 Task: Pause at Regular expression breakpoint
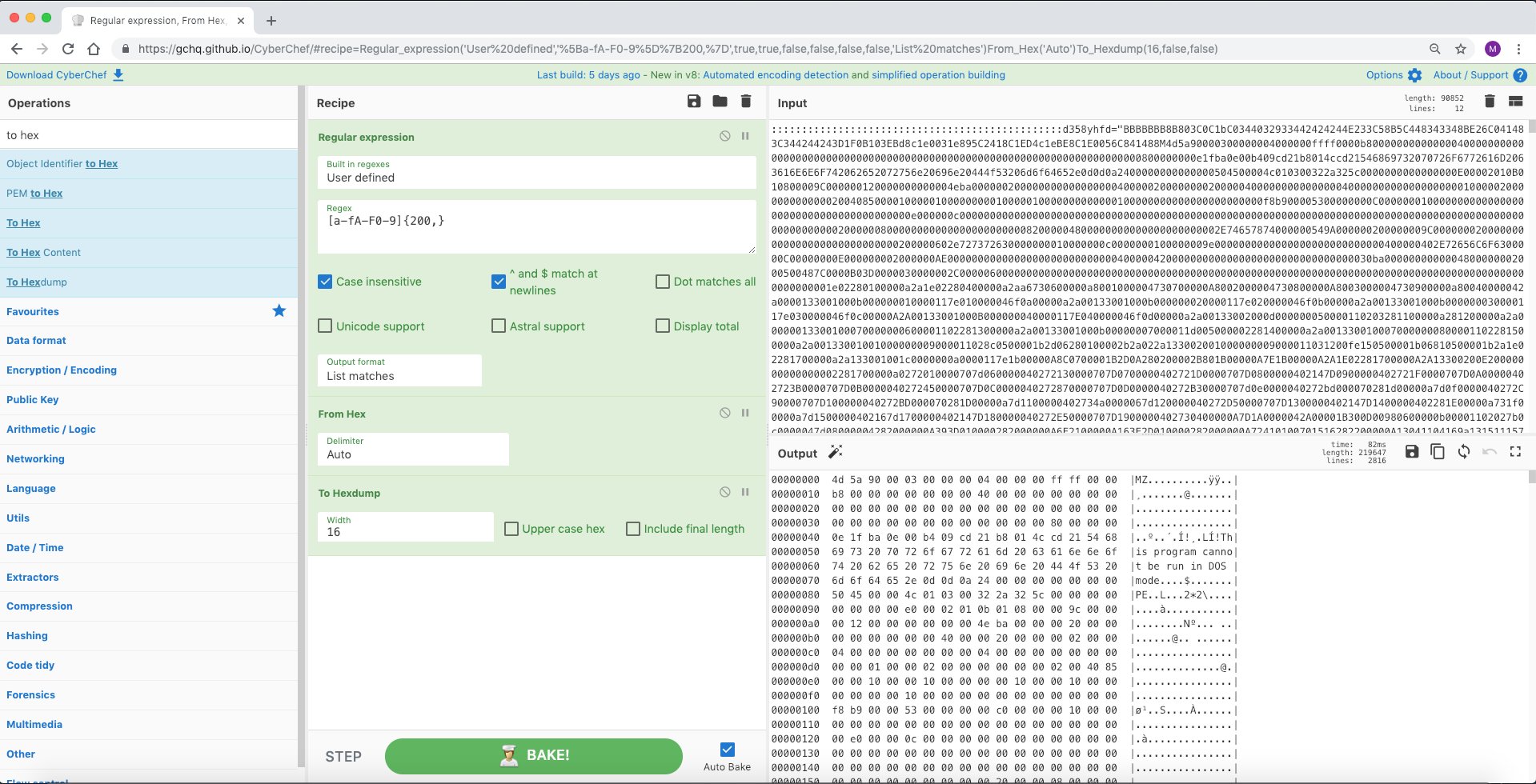[x=745, y=136]
